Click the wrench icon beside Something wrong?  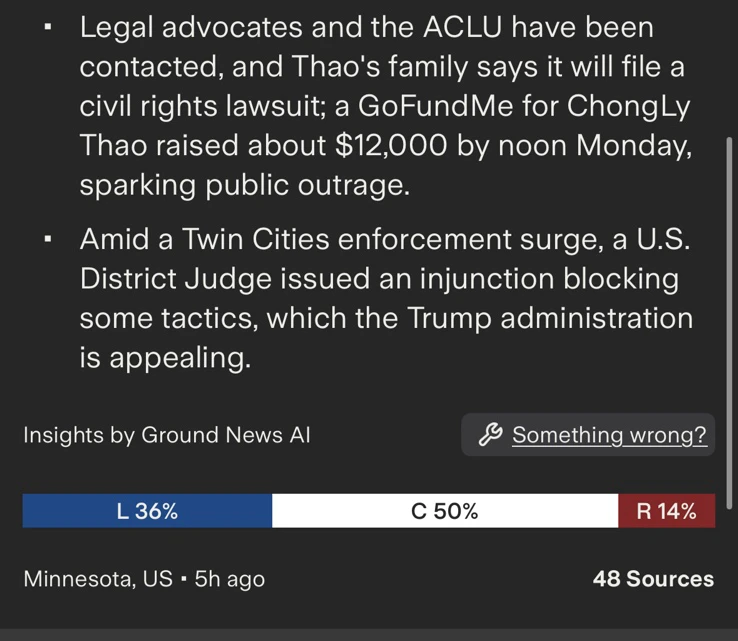(489, 435)
